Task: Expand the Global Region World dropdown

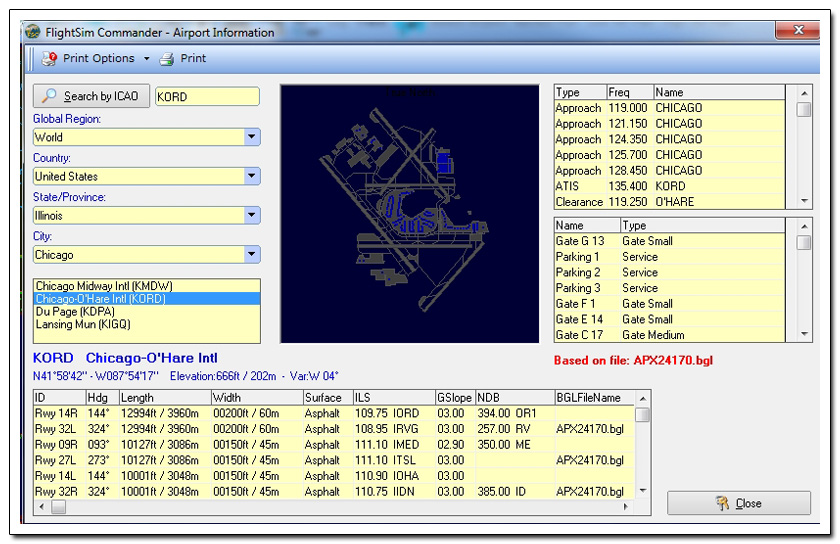Action: pyautogui.click(x=251, y=137)
